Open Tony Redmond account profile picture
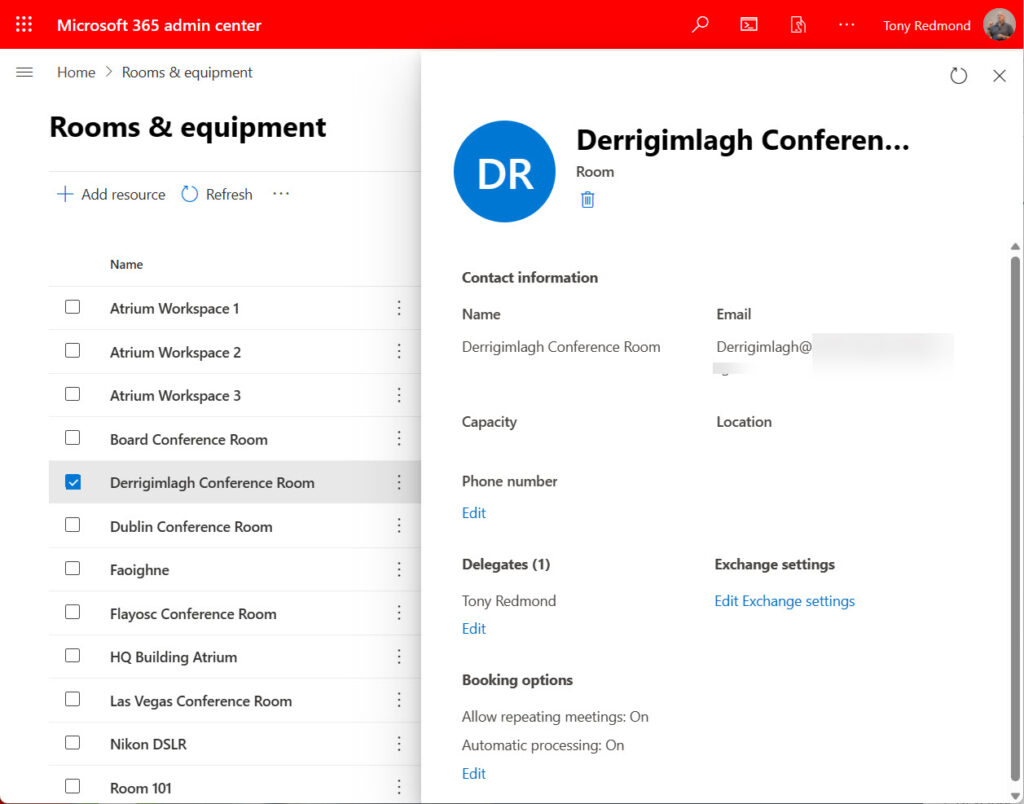 click(999, 25)
